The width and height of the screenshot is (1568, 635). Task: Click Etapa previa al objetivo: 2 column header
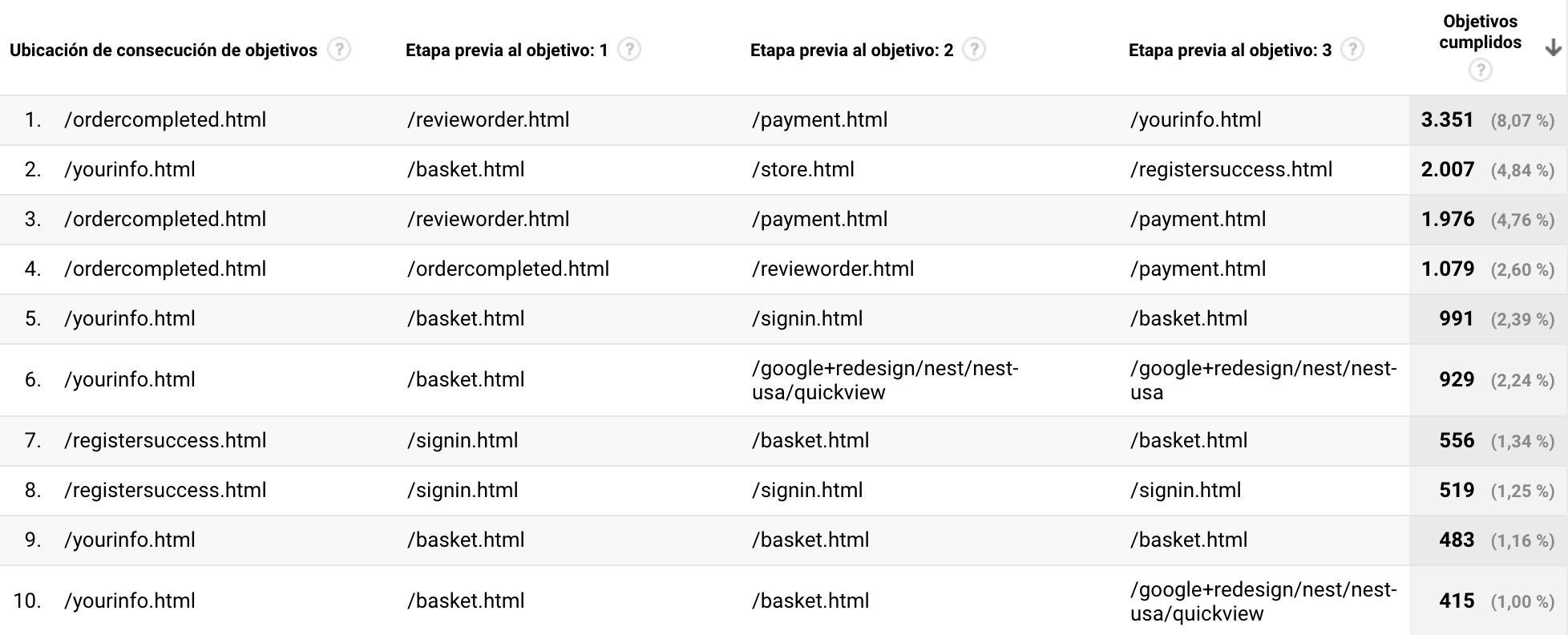(x=852, y=51)
